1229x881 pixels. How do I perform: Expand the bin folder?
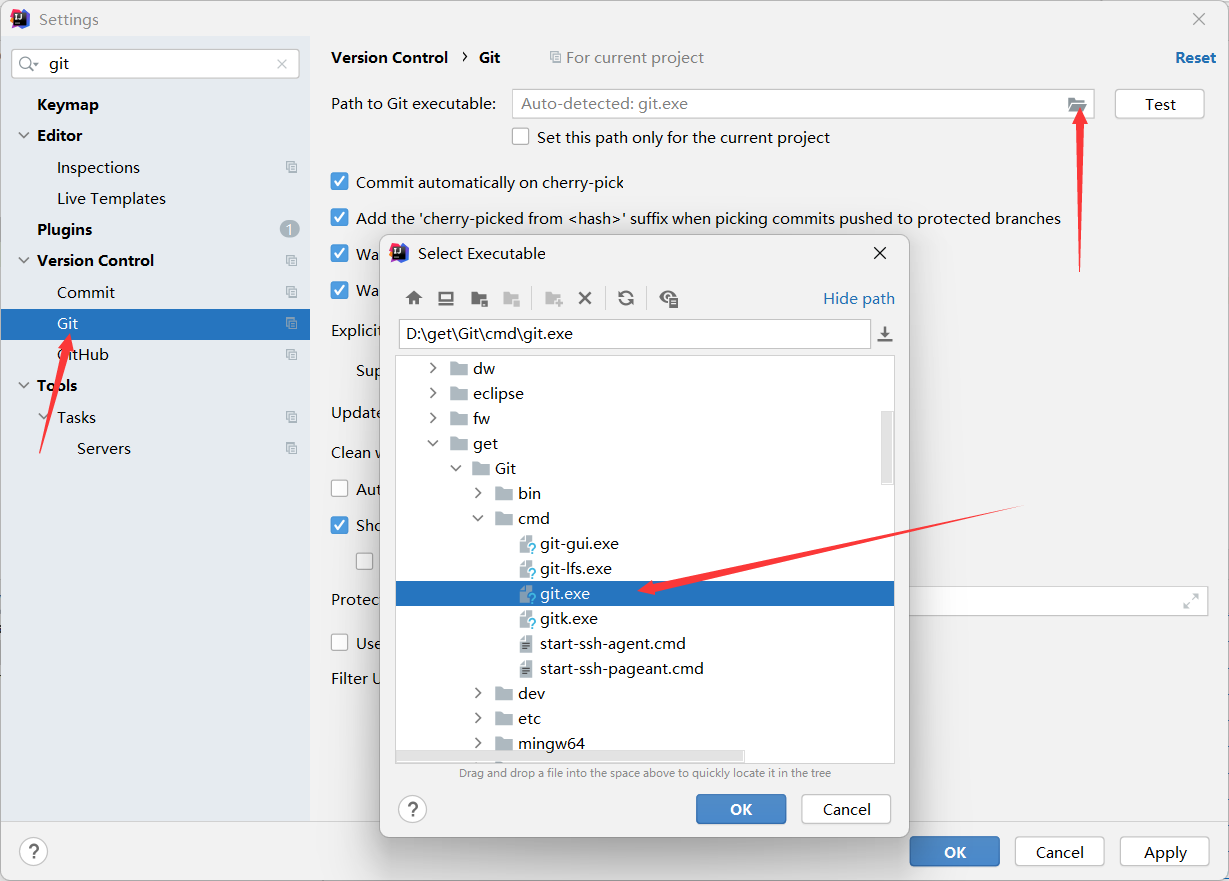478,493
